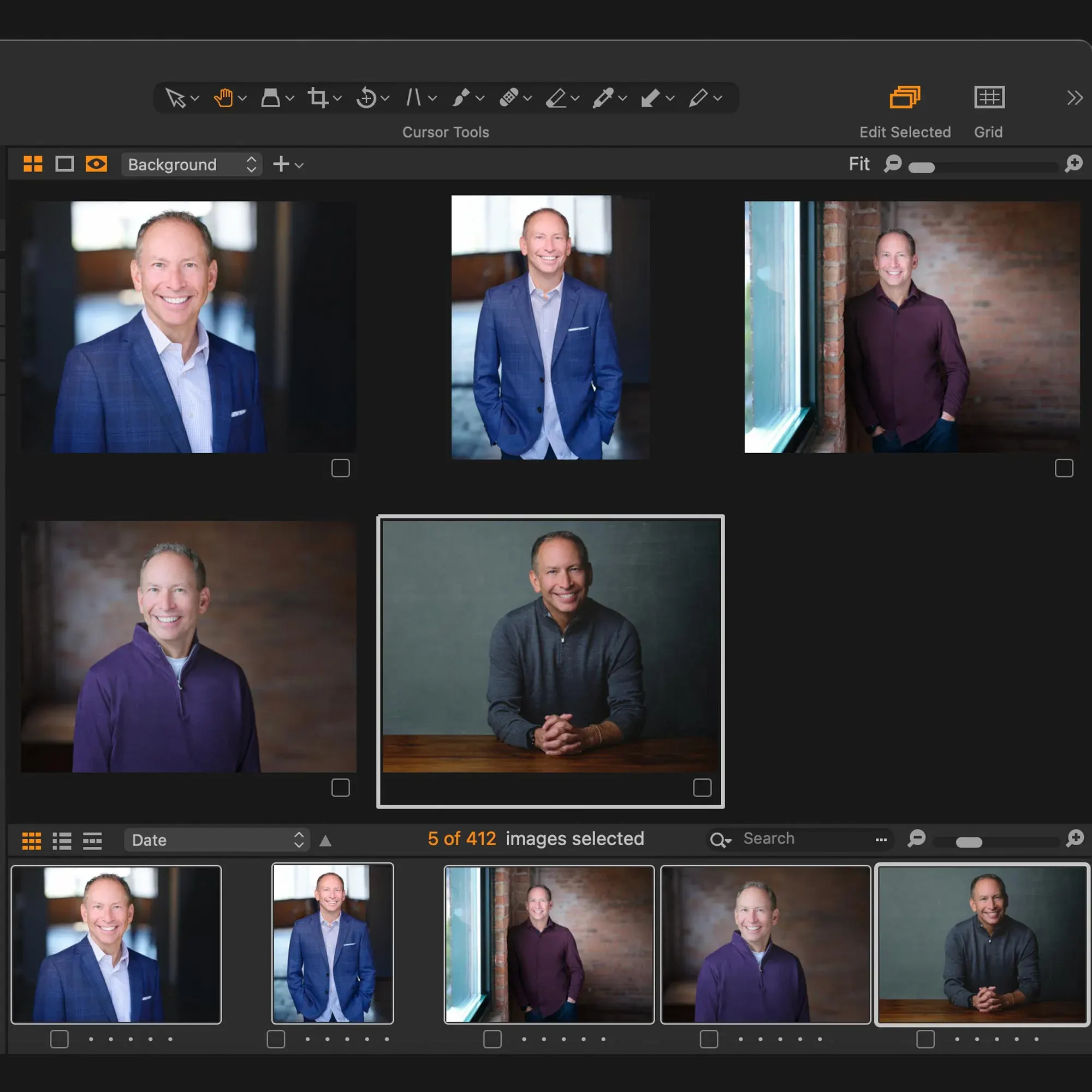Click the rotate/transform tool

tap(367, 96)
